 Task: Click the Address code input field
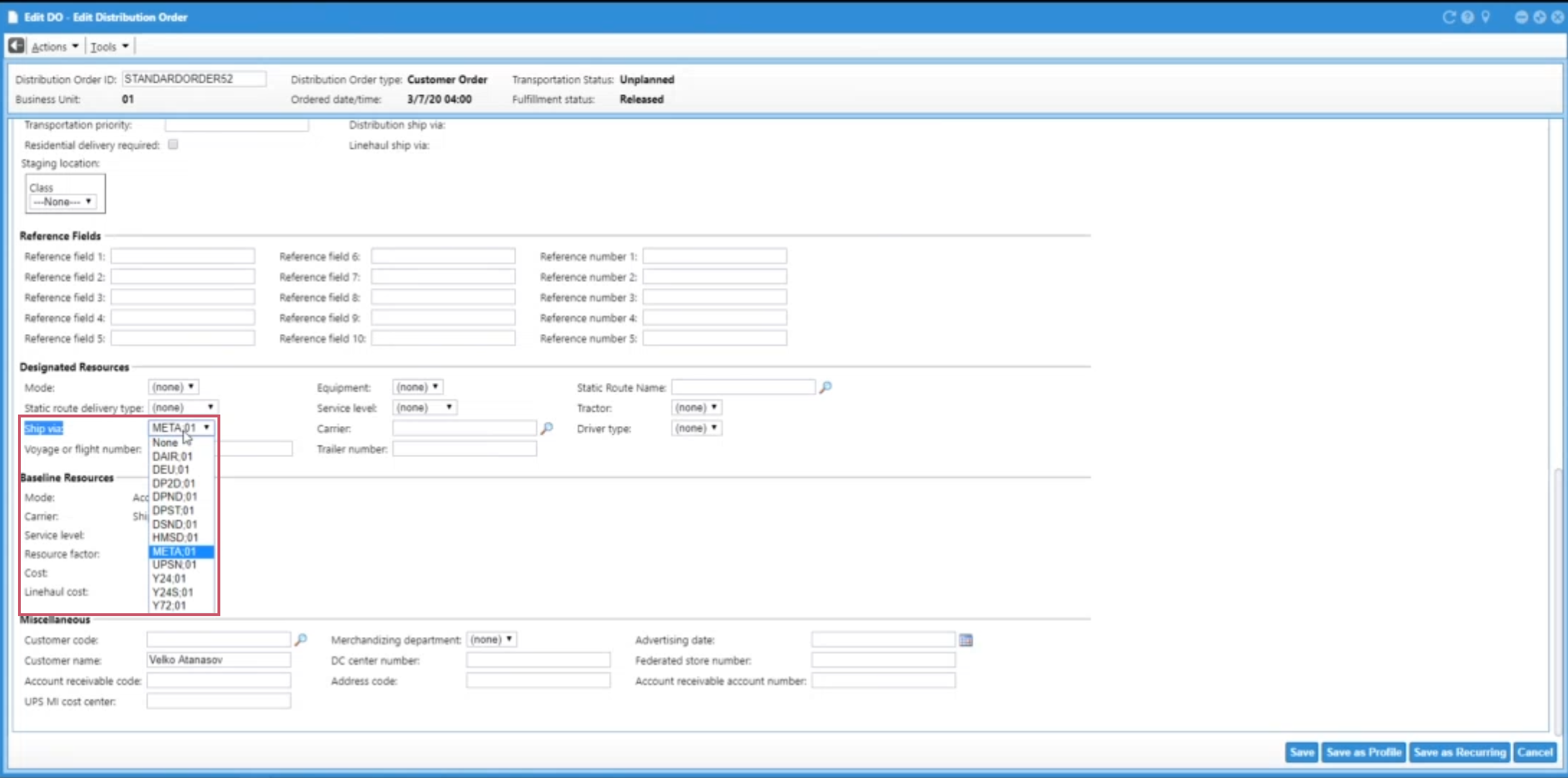(x=539, y=681)
